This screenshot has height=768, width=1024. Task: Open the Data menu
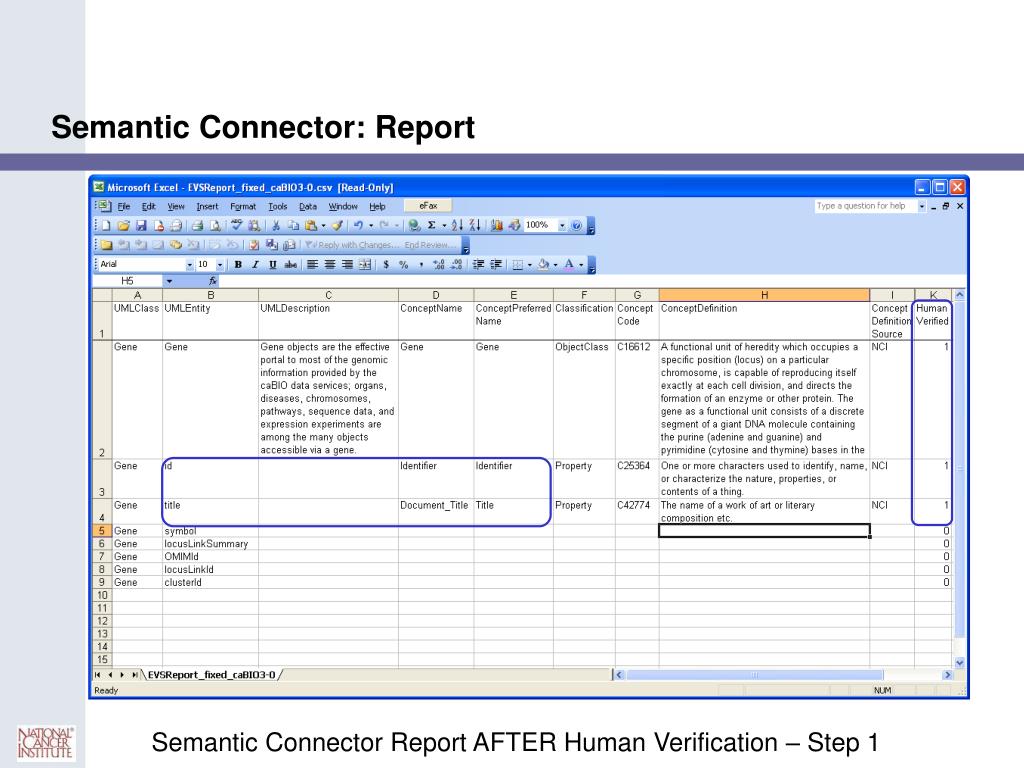point(308,206)
